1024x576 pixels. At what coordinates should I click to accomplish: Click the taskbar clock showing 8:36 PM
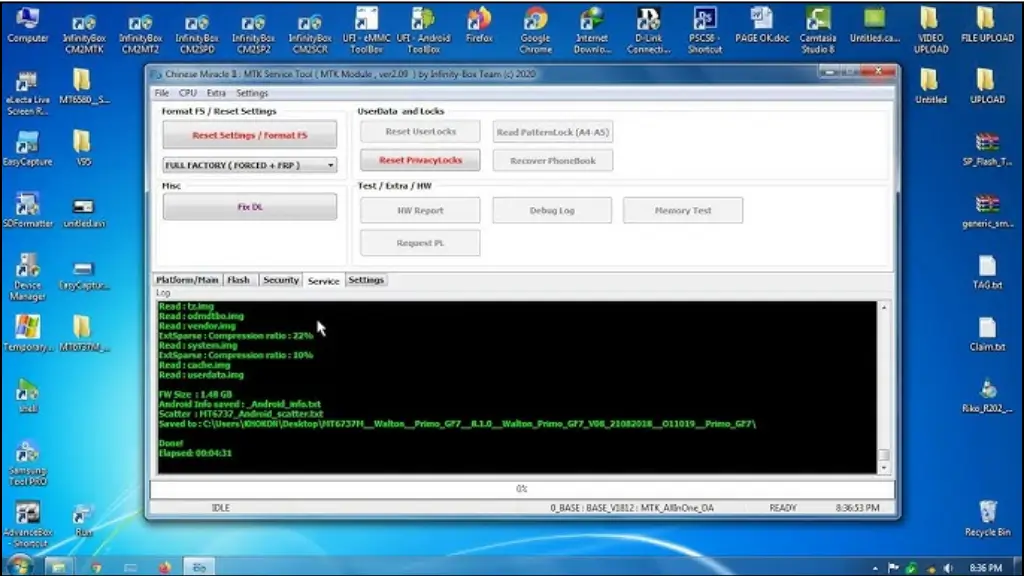coord(985,568)
